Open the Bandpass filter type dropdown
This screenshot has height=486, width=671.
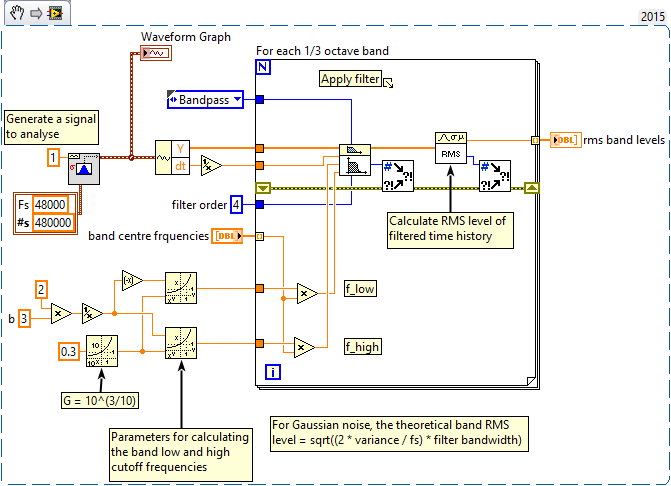[238, 99]
